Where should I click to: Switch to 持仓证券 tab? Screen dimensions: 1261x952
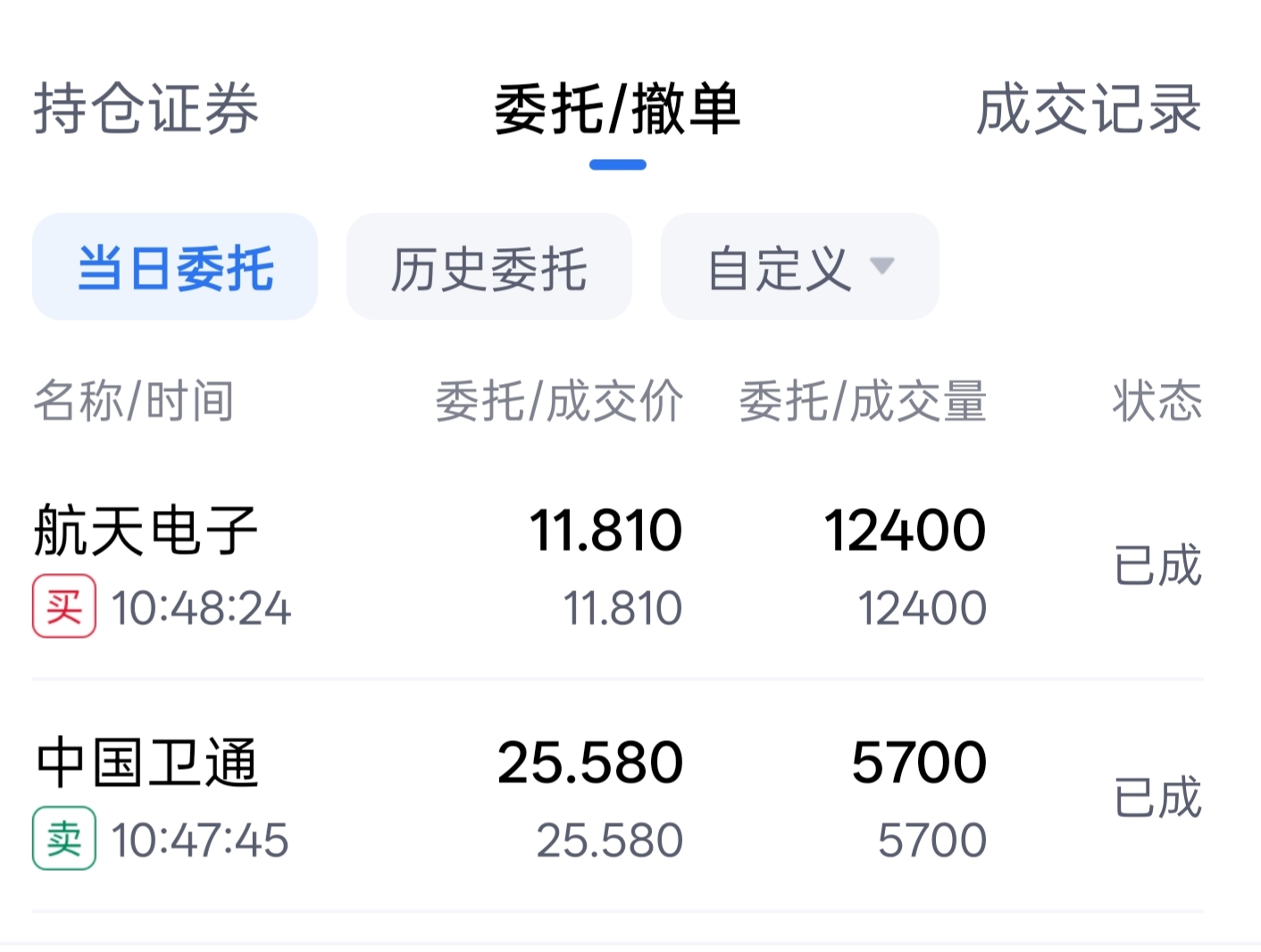point(146,109)
